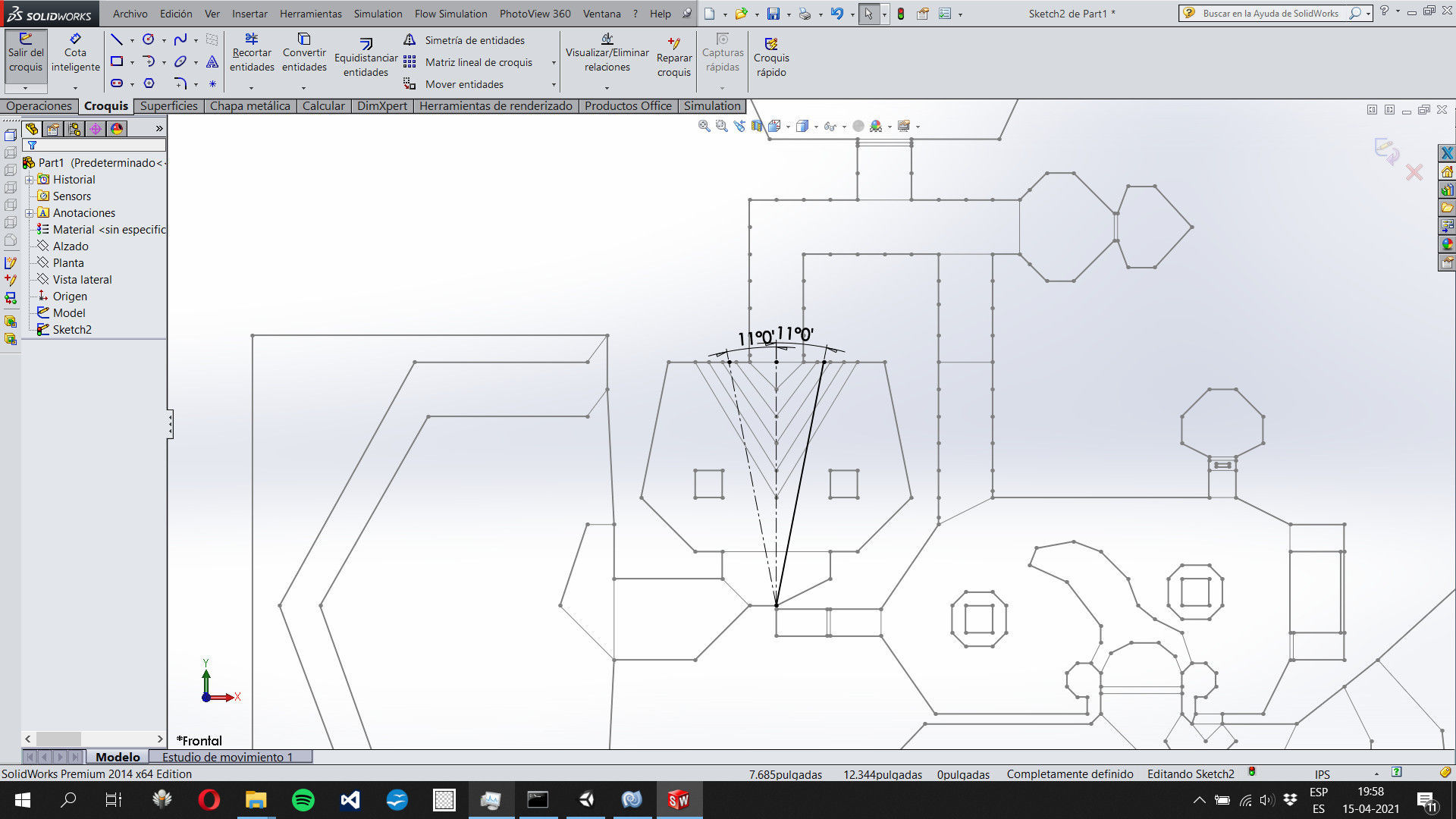Toggle the menu bar pin icon
This screenshot has width=1456, height=819.
tap(686, 14)
